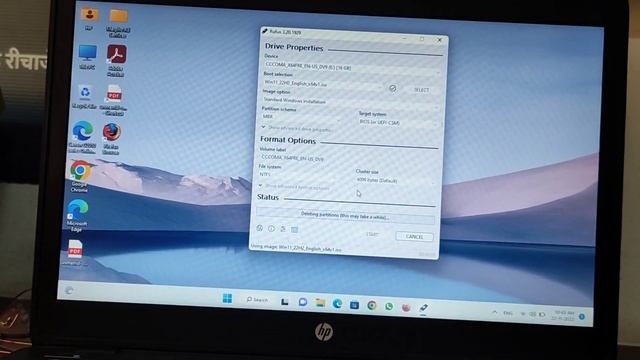
Task: Select the Rufus taskbar icon
Action: tap(423, 308)
